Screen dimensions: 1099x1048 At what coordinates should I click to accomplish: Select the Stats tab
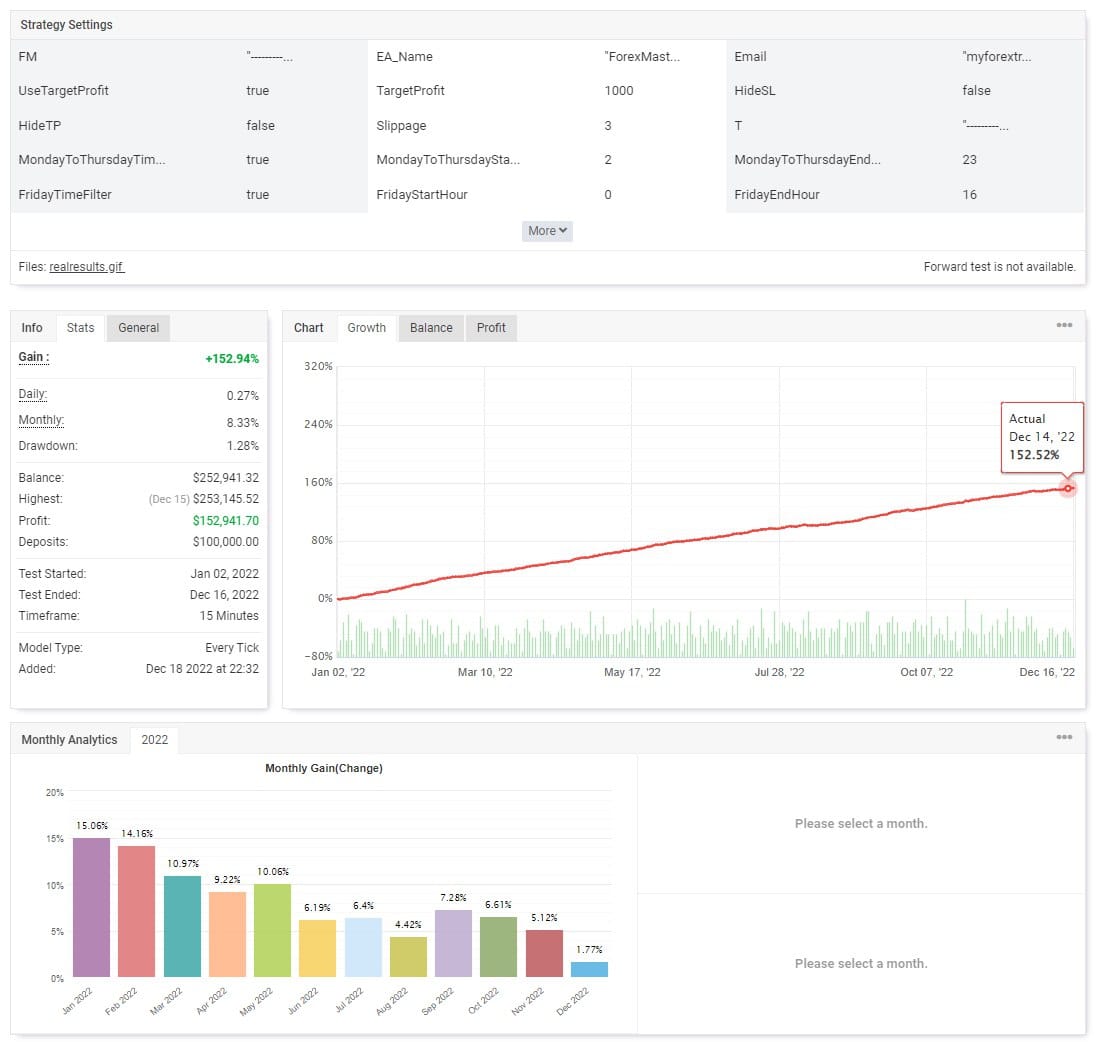[x=80, y=328]
